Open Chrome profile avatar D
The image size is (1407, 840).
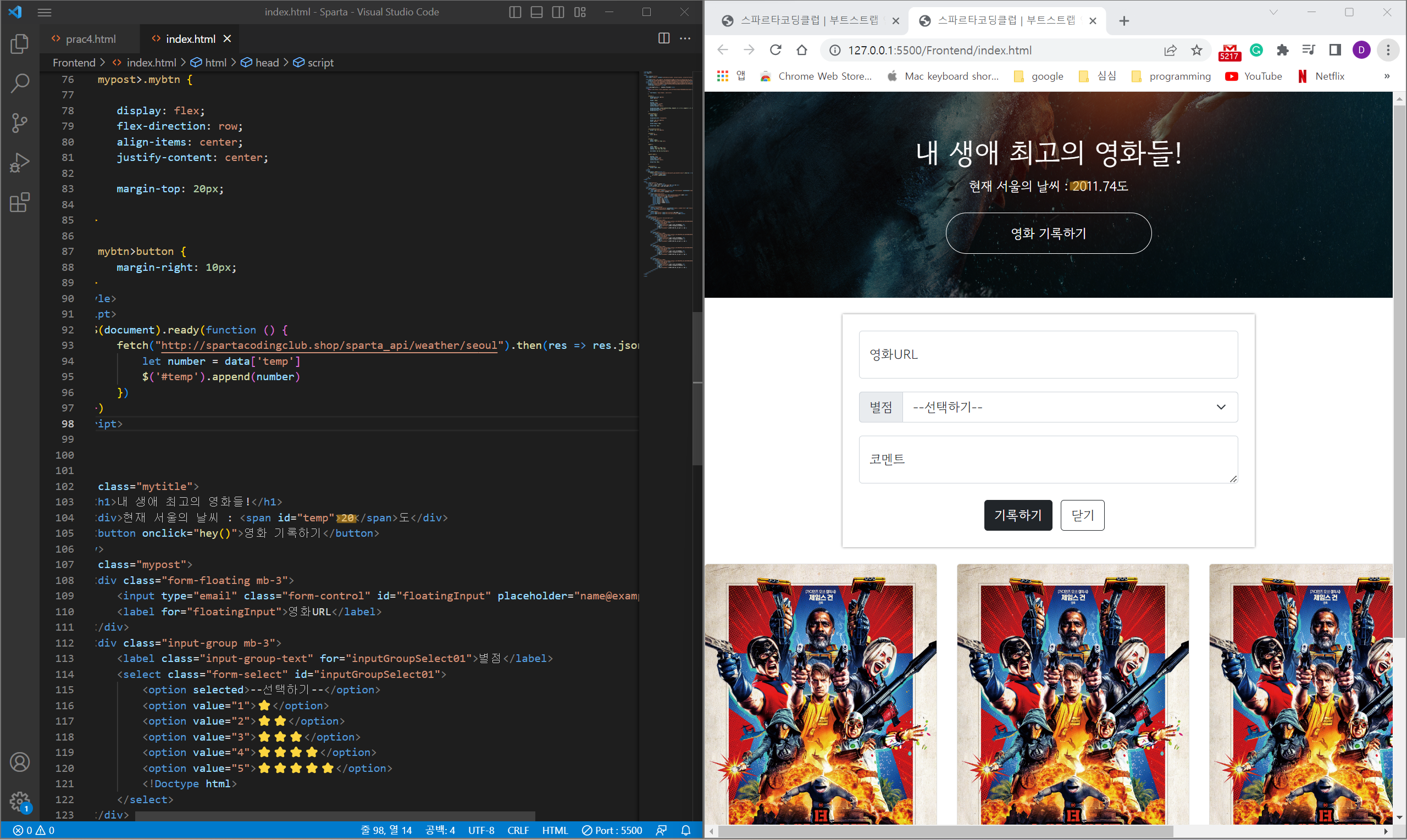(1362, 51)
